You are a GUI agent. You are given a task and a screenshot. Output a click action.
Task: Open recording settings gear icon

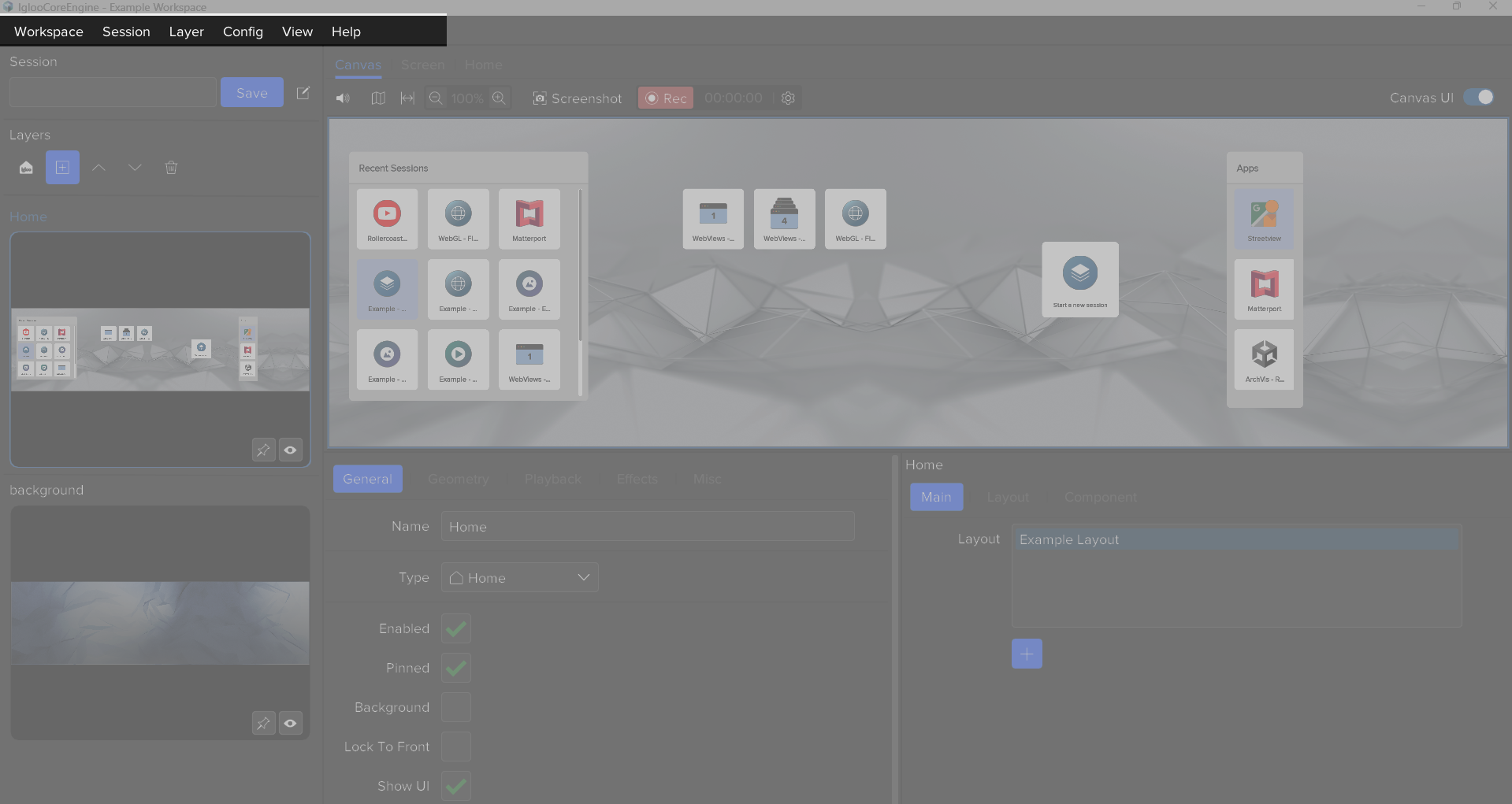[788, 98]
